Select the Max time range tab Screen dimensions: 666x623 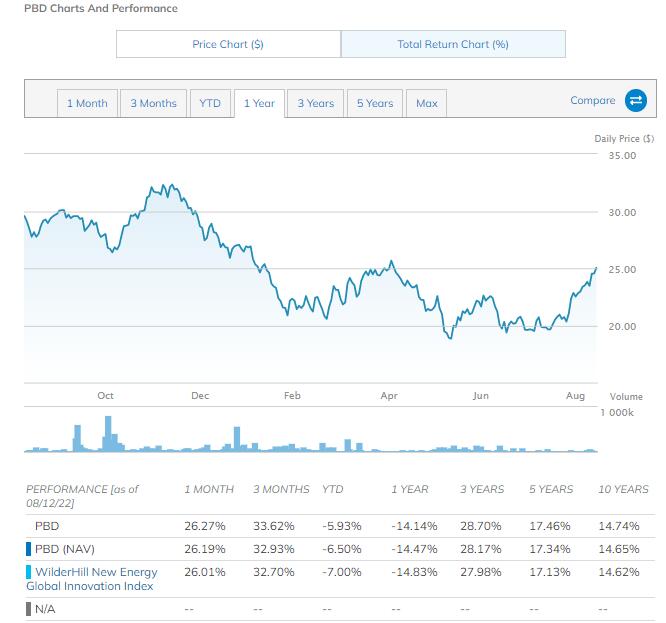[x=426, y=103]
